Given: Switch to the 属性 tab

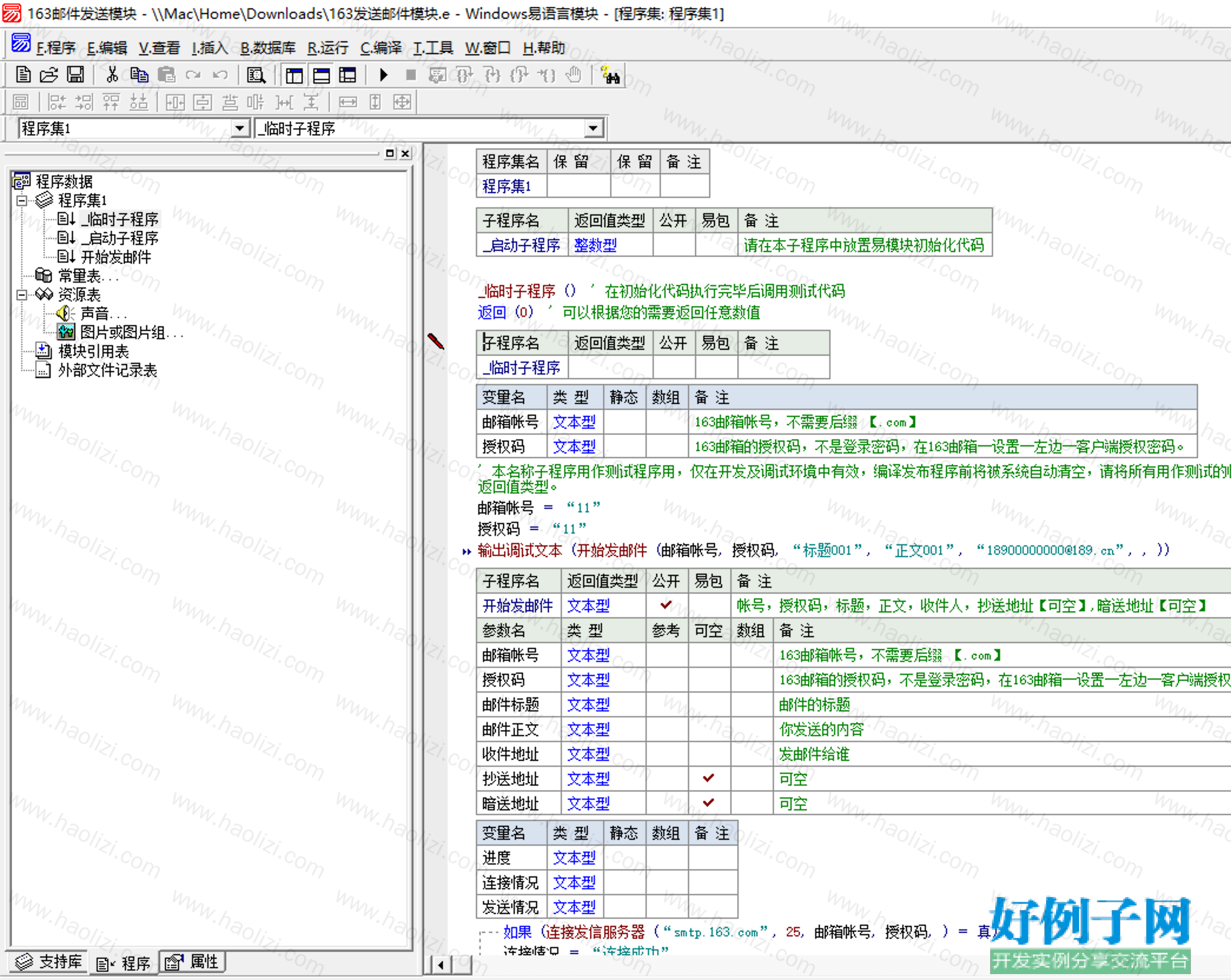Looking at the screenshot, I should (192, 962).
